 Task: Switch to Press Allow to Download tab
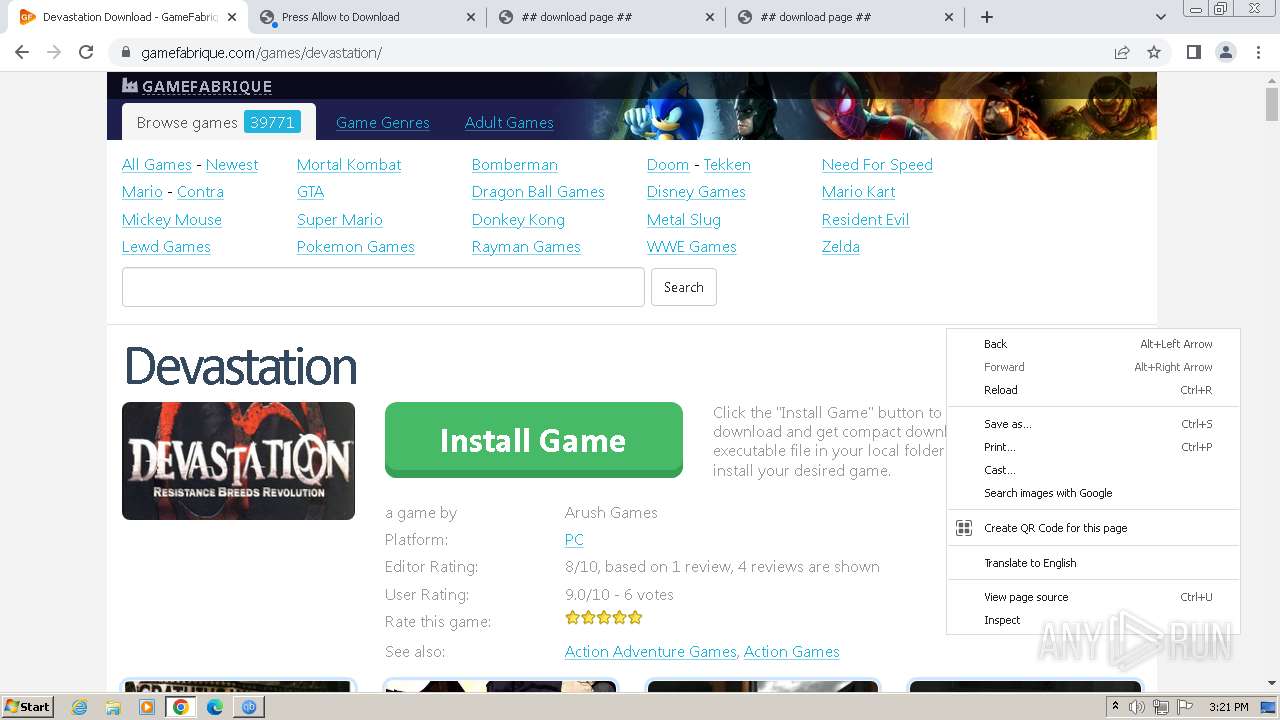(366, 17)
